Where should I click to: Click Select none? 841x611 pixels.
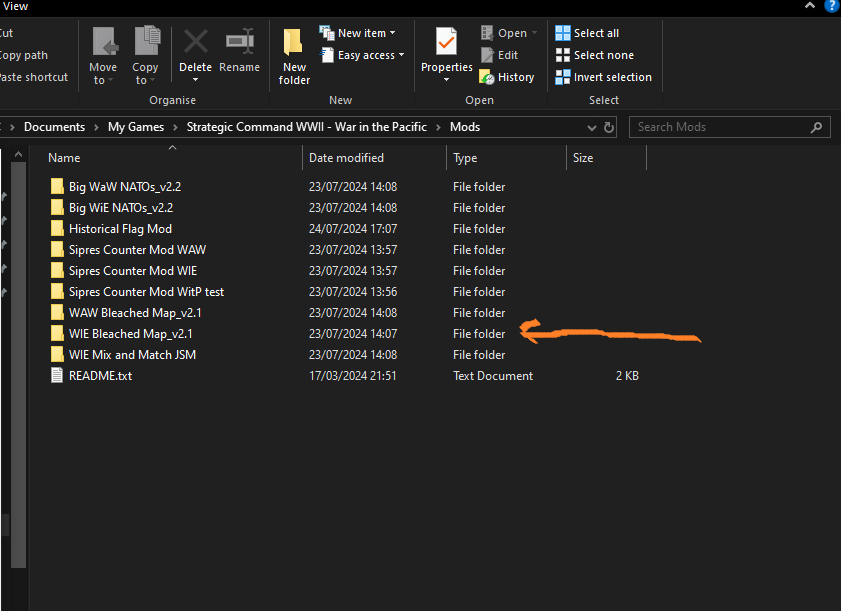595,55
